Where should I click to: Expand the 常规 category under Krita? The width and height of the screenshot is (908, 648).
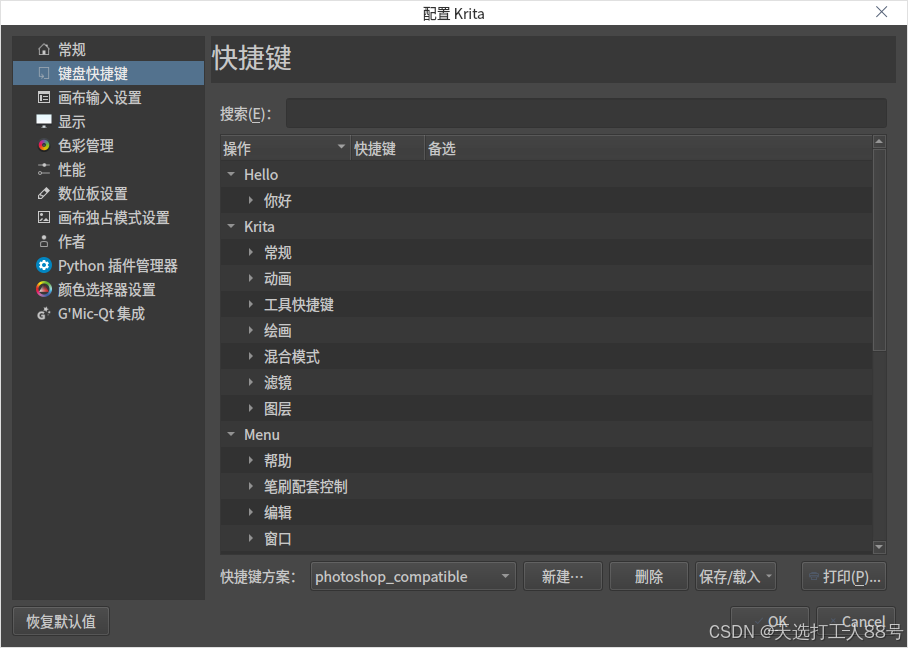(251, 252)
